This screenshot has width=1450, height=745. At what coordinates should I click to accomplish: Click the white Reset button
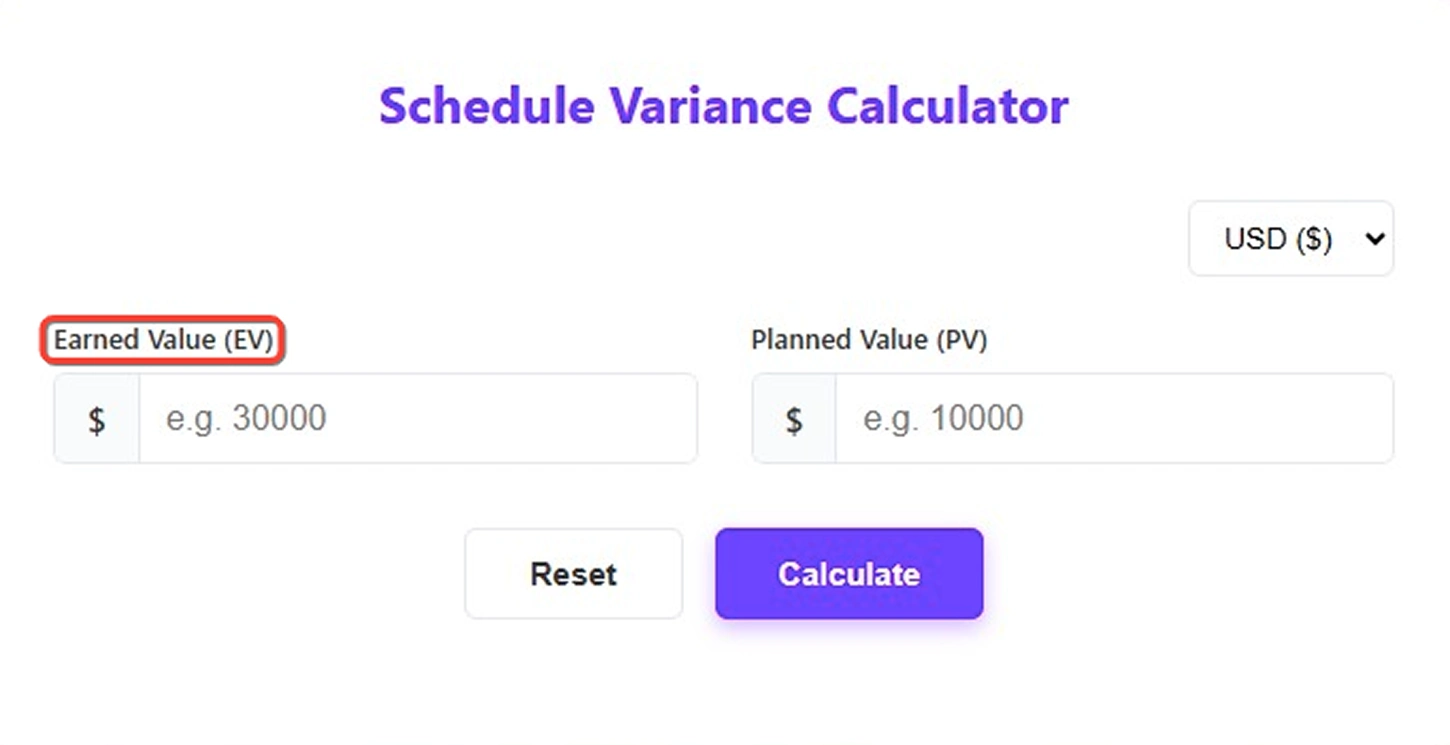pos(573,574)
